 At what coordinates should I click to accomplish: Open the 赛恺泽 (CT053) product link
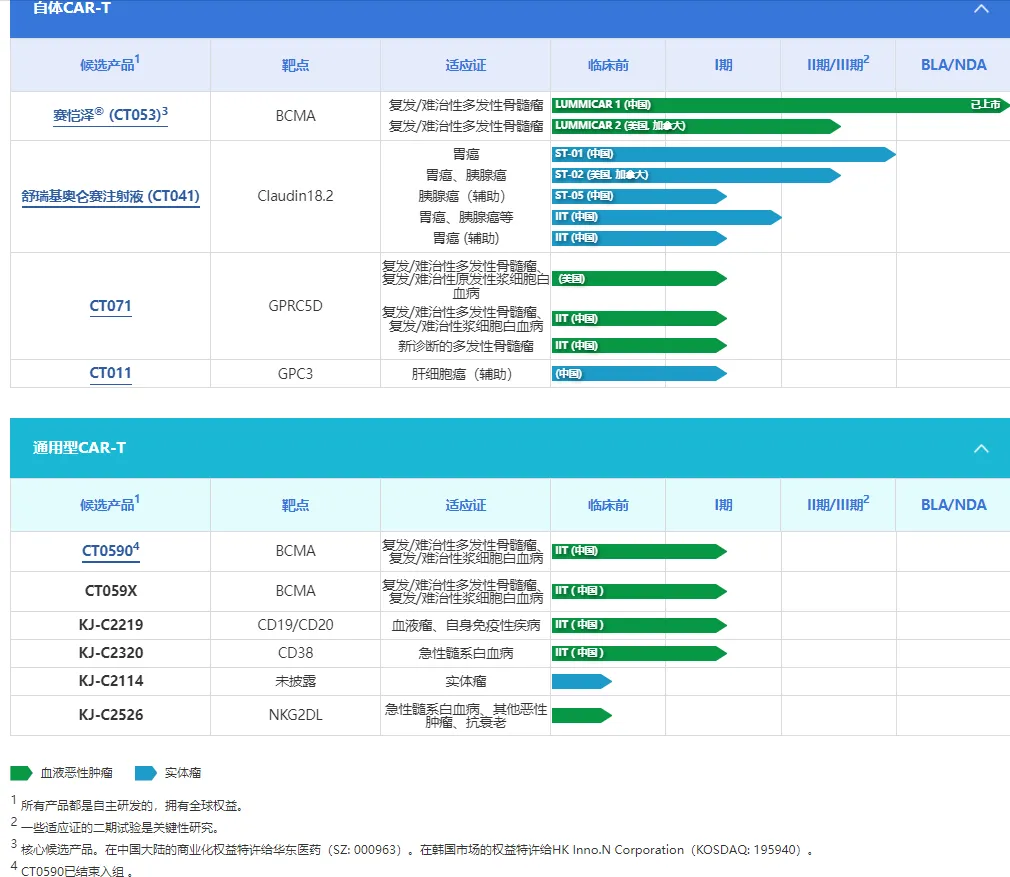coord(110,115)
